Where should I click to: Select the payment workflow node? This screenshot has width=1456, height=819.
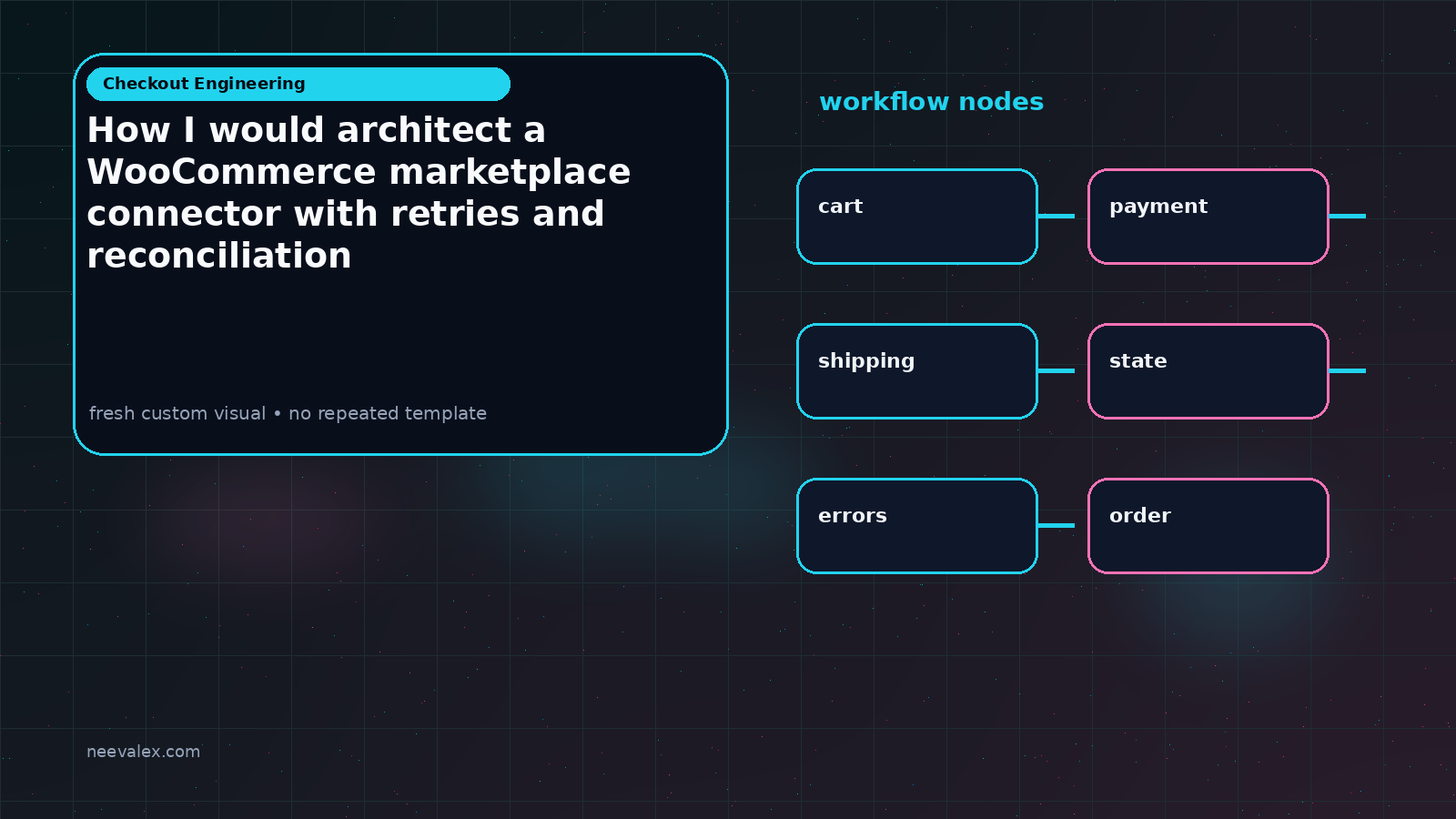(x=1208, y=217)
